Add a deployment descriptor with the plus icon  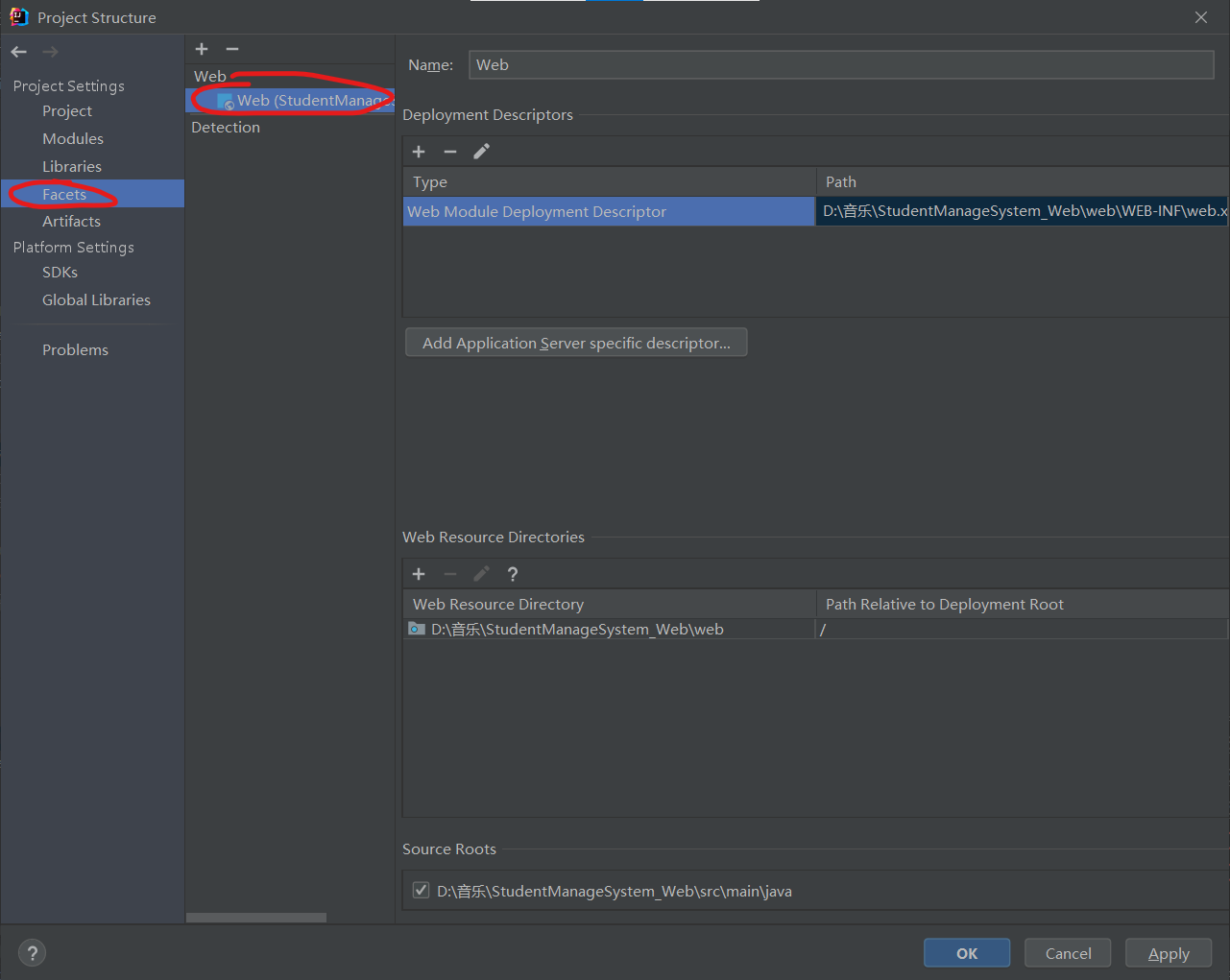[419, 152]
